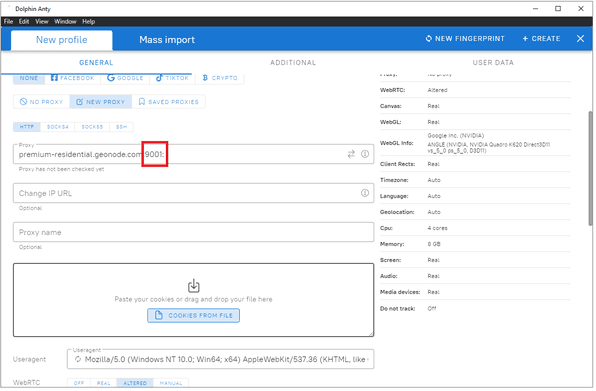Open the View menu

[x=42, y=22]
